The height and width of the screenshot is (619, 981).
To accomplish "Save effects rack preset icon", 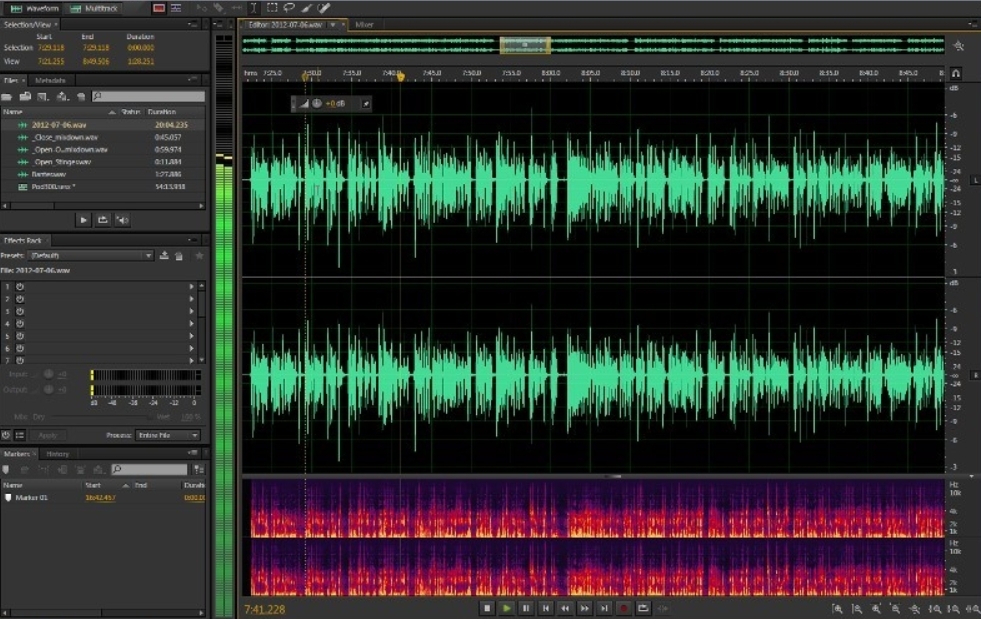I will pyautogui.click(x=164, y=255).
